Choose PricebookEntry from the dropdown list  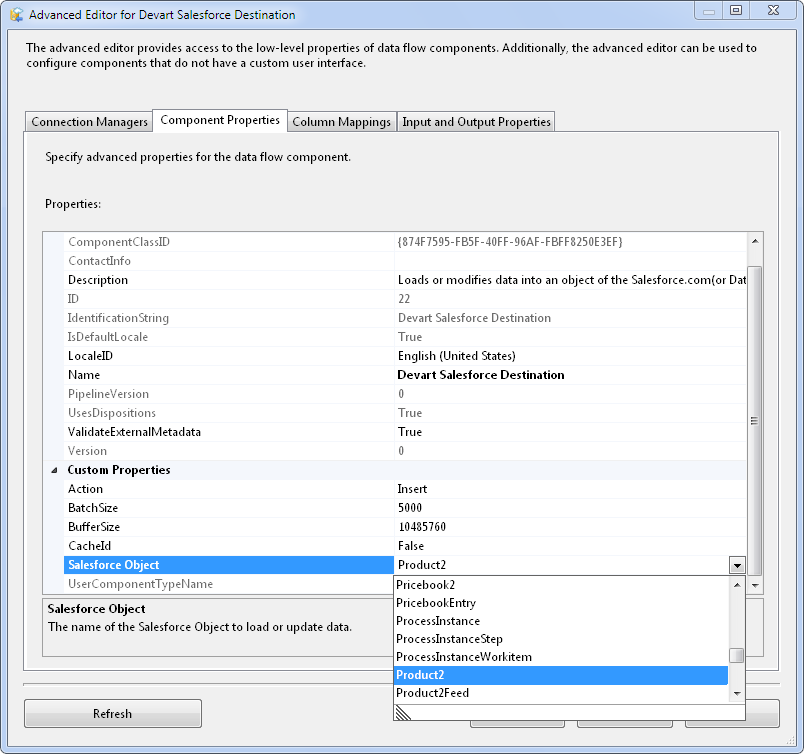[x=561, y=603]
